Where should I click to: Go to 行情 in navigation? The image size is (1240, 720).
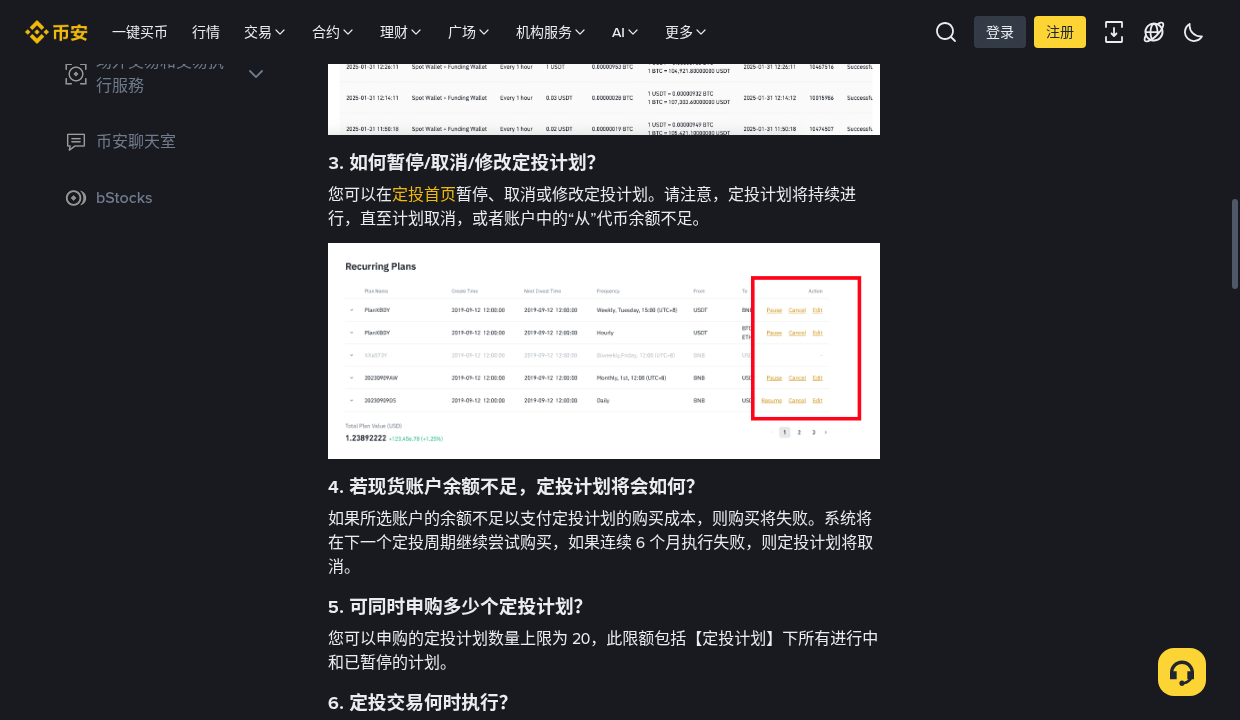coord(206,32)
